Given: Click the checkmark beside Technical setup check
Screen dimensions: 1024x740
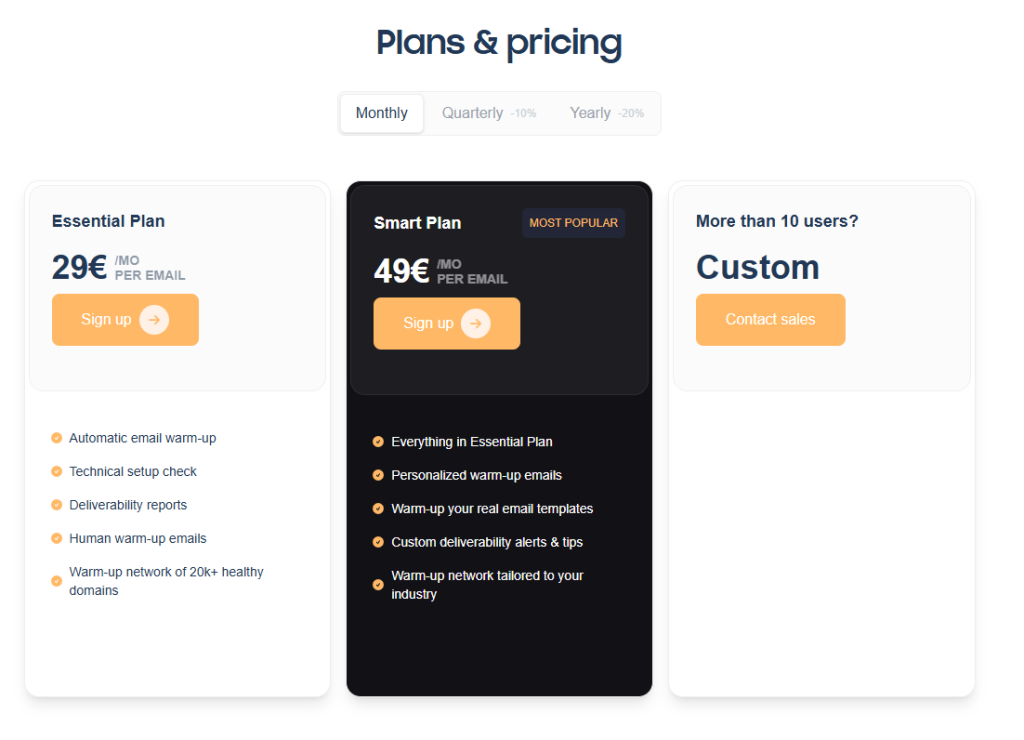Looking at the screenshot, I should (55, 471).
